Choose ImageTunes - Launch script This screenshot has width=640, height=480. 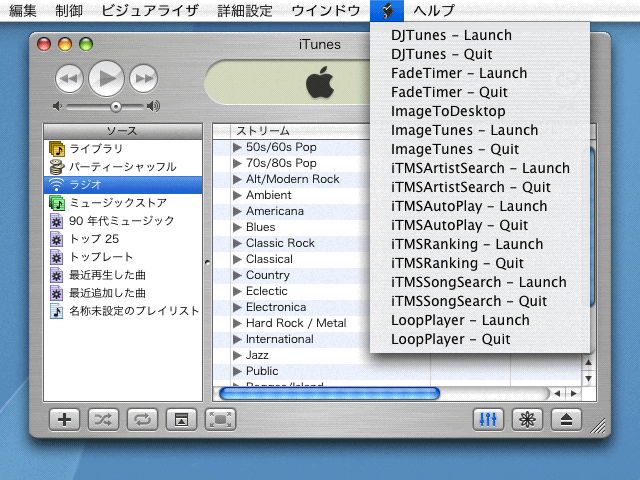[480, 130]
